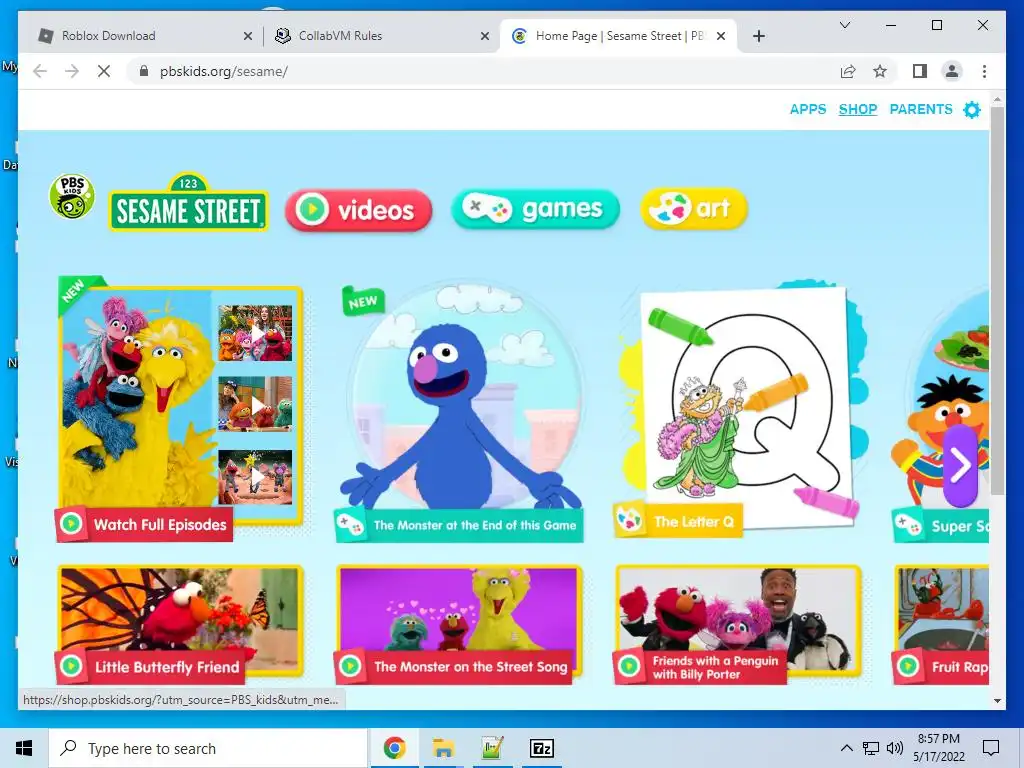Play the second small episode thumbnail

[x=255, y=405]
